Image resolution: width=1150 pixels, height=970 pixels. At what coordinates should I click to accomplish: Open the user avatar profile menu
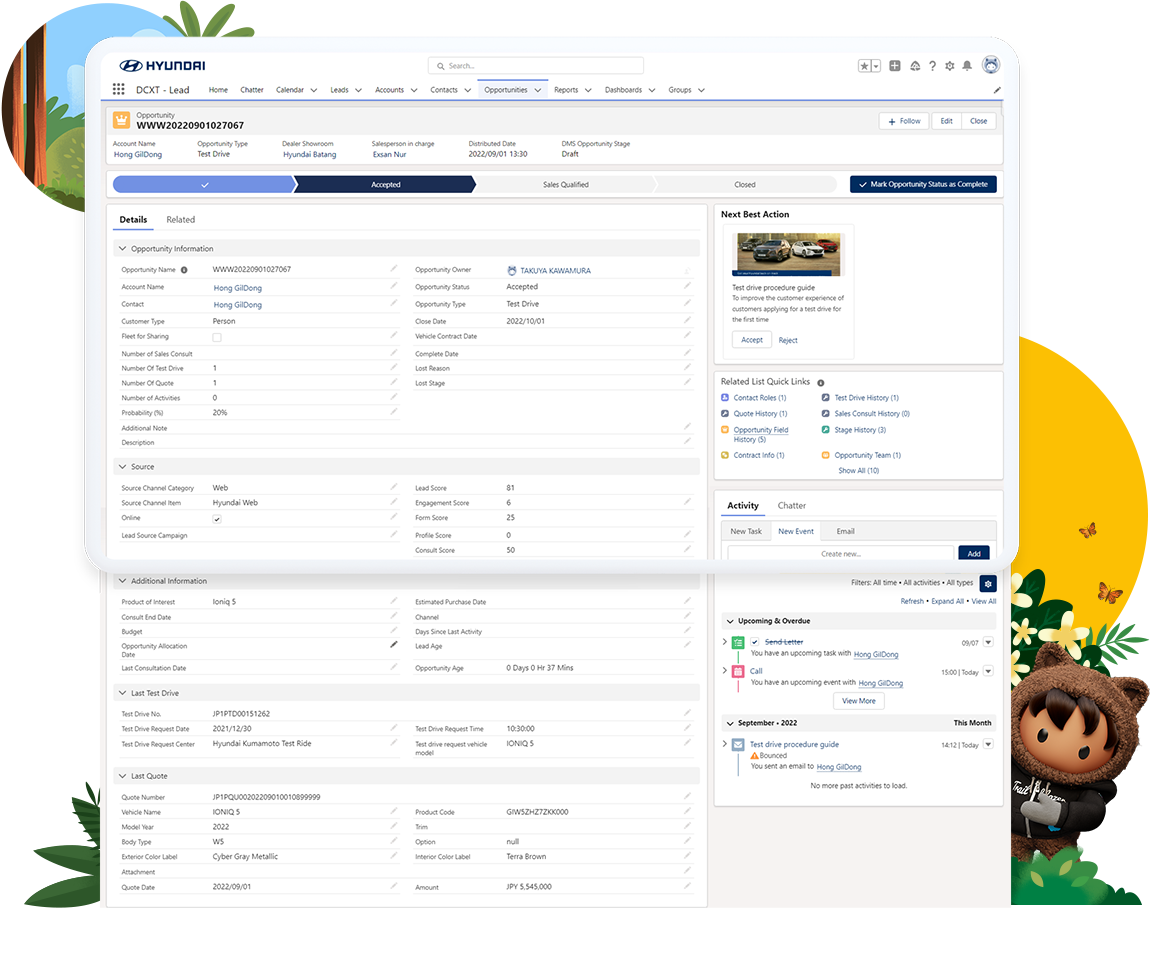tap(991, 65)
